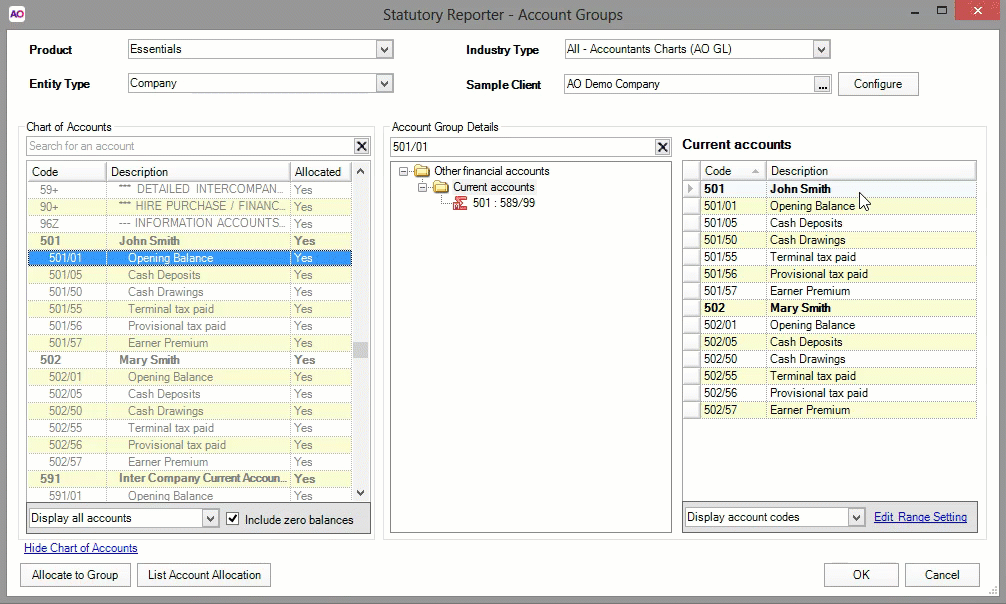Click the Allocated column header

click(318, 172)
